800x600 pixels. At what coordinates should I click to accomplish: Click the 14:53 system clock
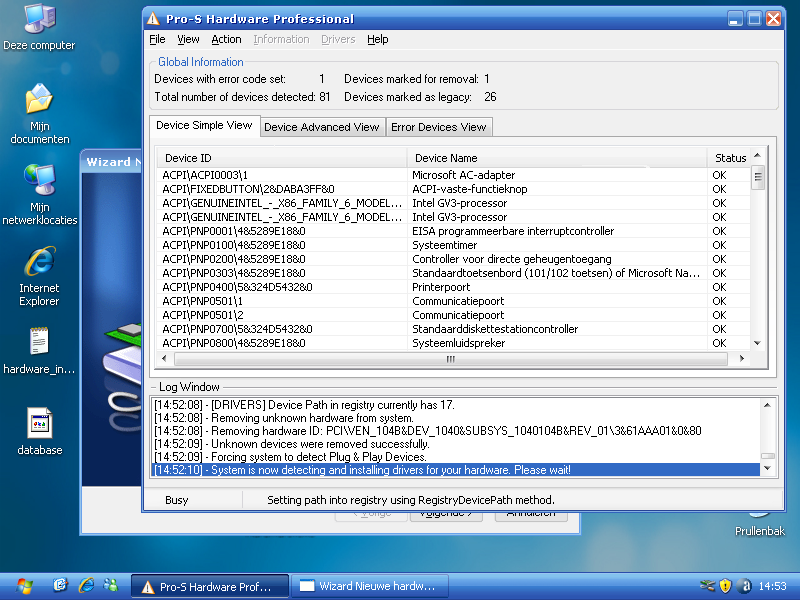click(772, 586)
